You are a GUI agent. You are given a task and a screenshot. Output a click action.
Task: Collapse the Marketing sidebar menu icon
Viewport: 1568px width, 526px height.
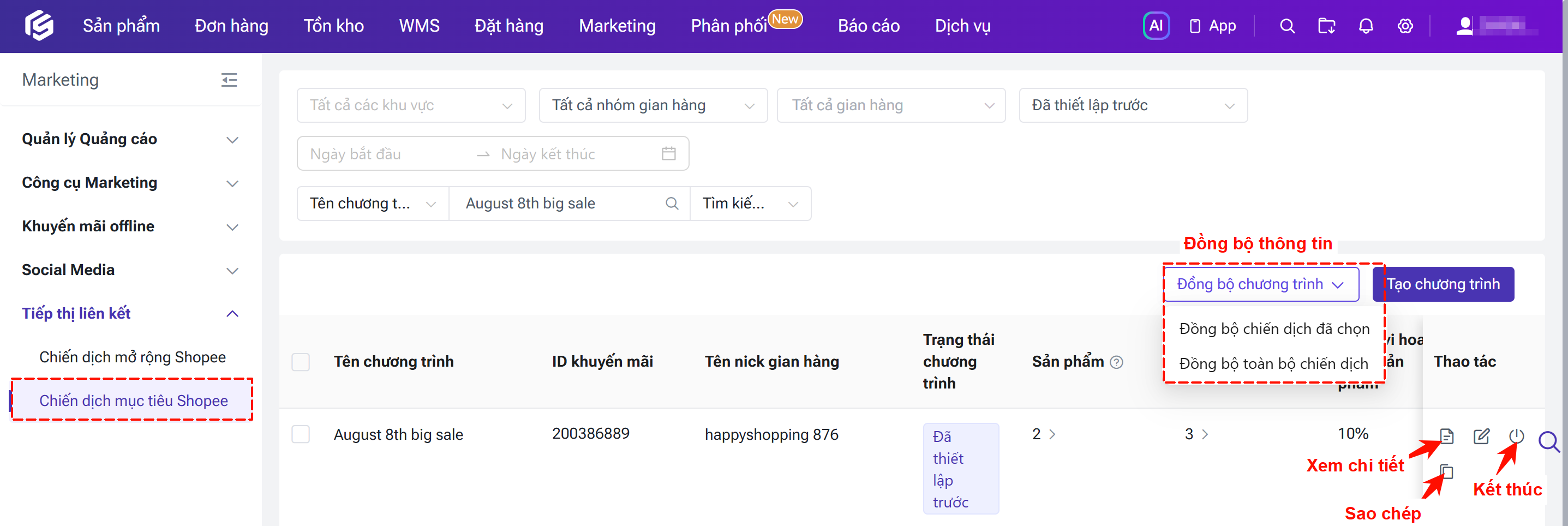(229, 80)
